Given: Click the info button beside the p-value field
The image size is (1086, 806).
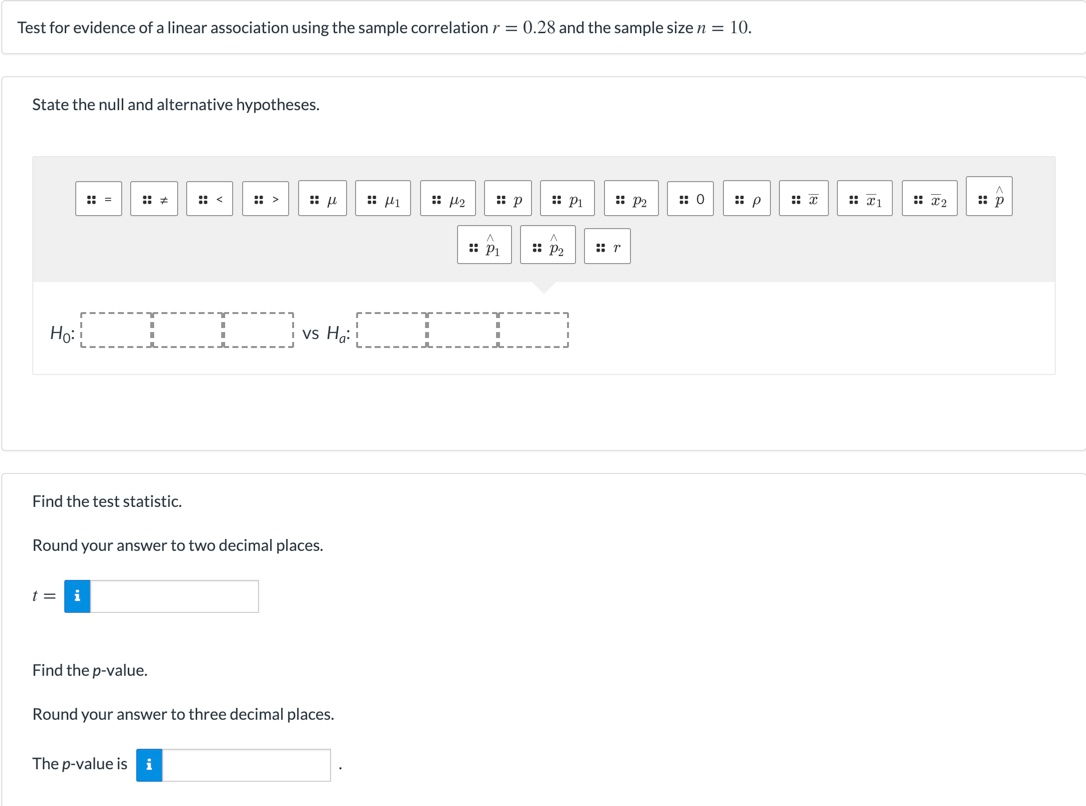Looking at the screenshot, I should pyautogui.click(x=148, y=764).
